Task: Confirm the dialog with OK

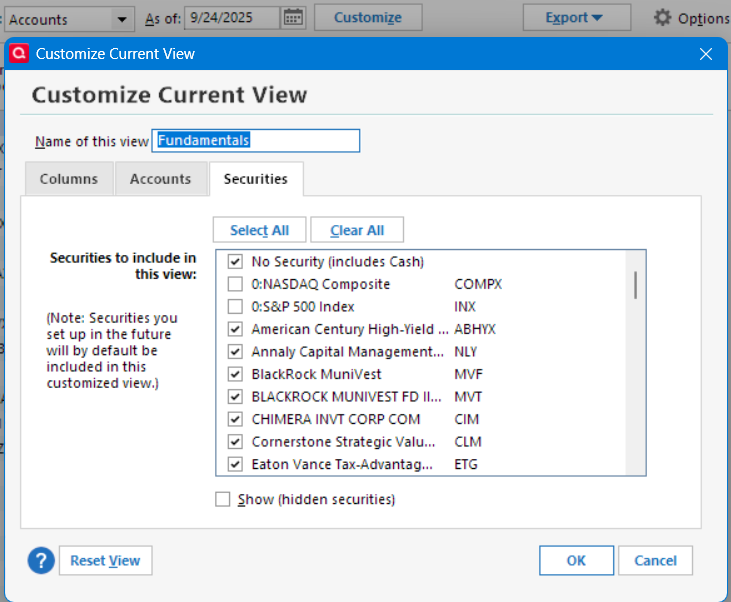Action: (x=576, y=560)
